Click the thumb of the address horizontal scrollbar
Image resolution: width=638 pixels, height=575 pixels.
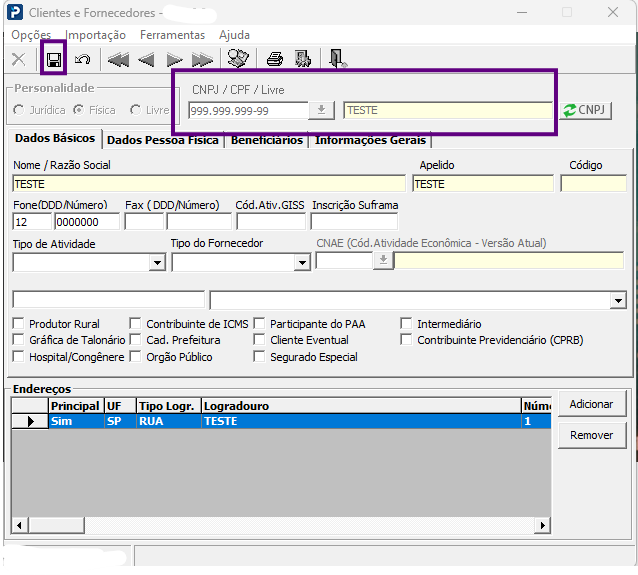click(x=56, y=525)
